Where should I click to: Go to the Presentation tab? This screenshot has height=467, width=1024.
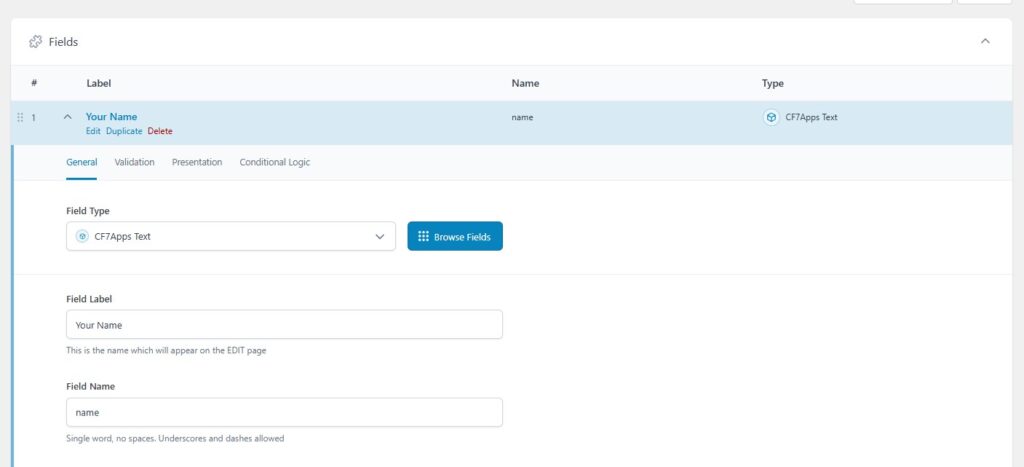[x=197, y=162]
